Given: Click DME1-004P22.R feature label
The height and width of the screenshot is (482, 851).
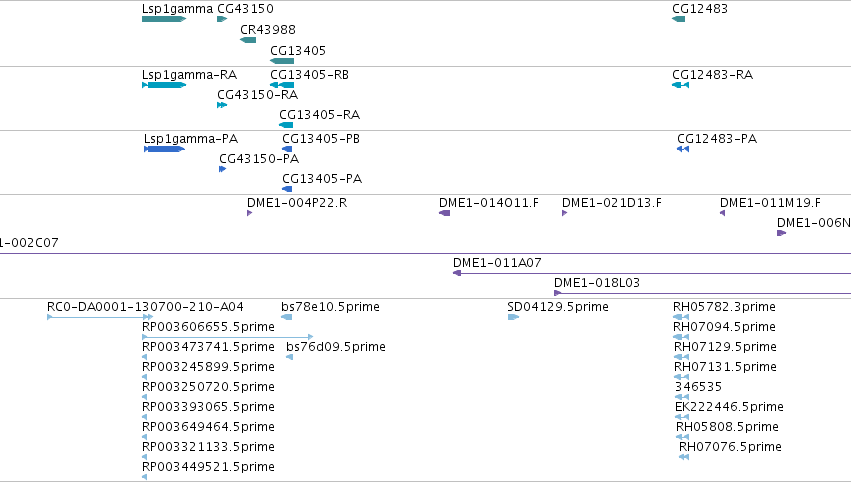Looking at the screenshot, I should point(297,203).
